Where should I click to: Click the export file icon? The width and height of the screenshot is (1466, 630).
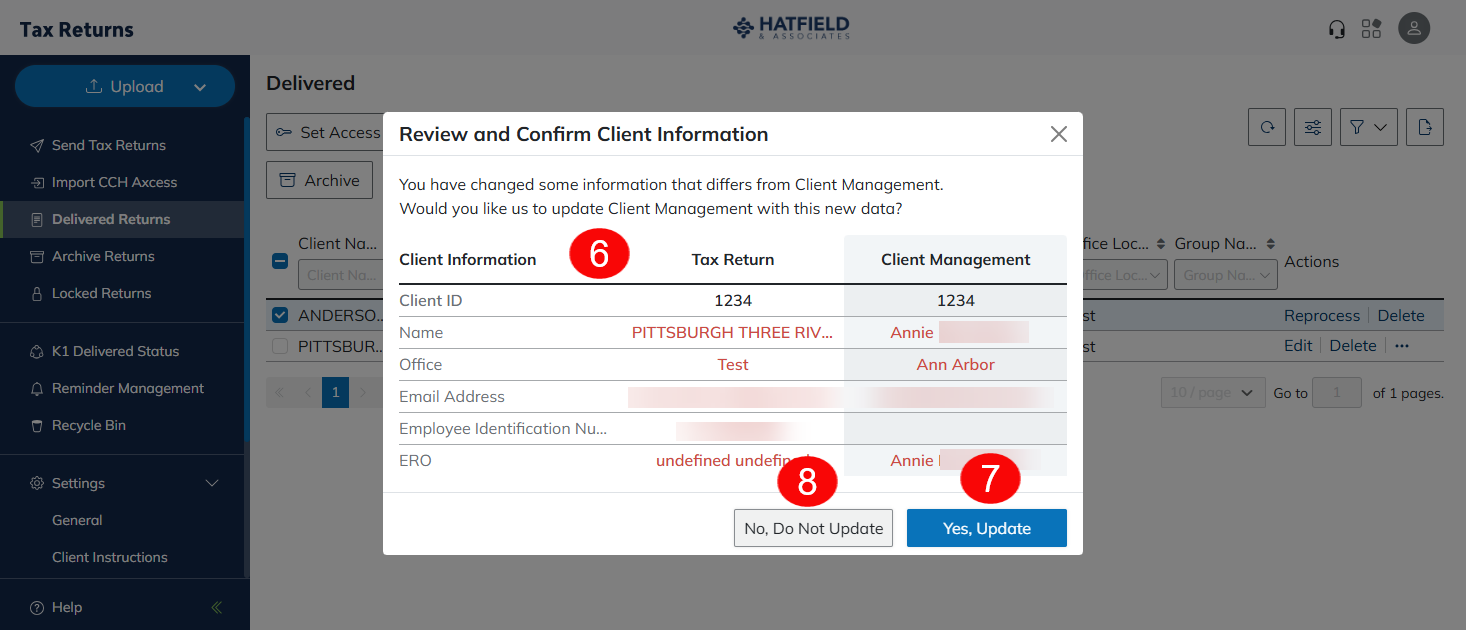pos(1425,127)
